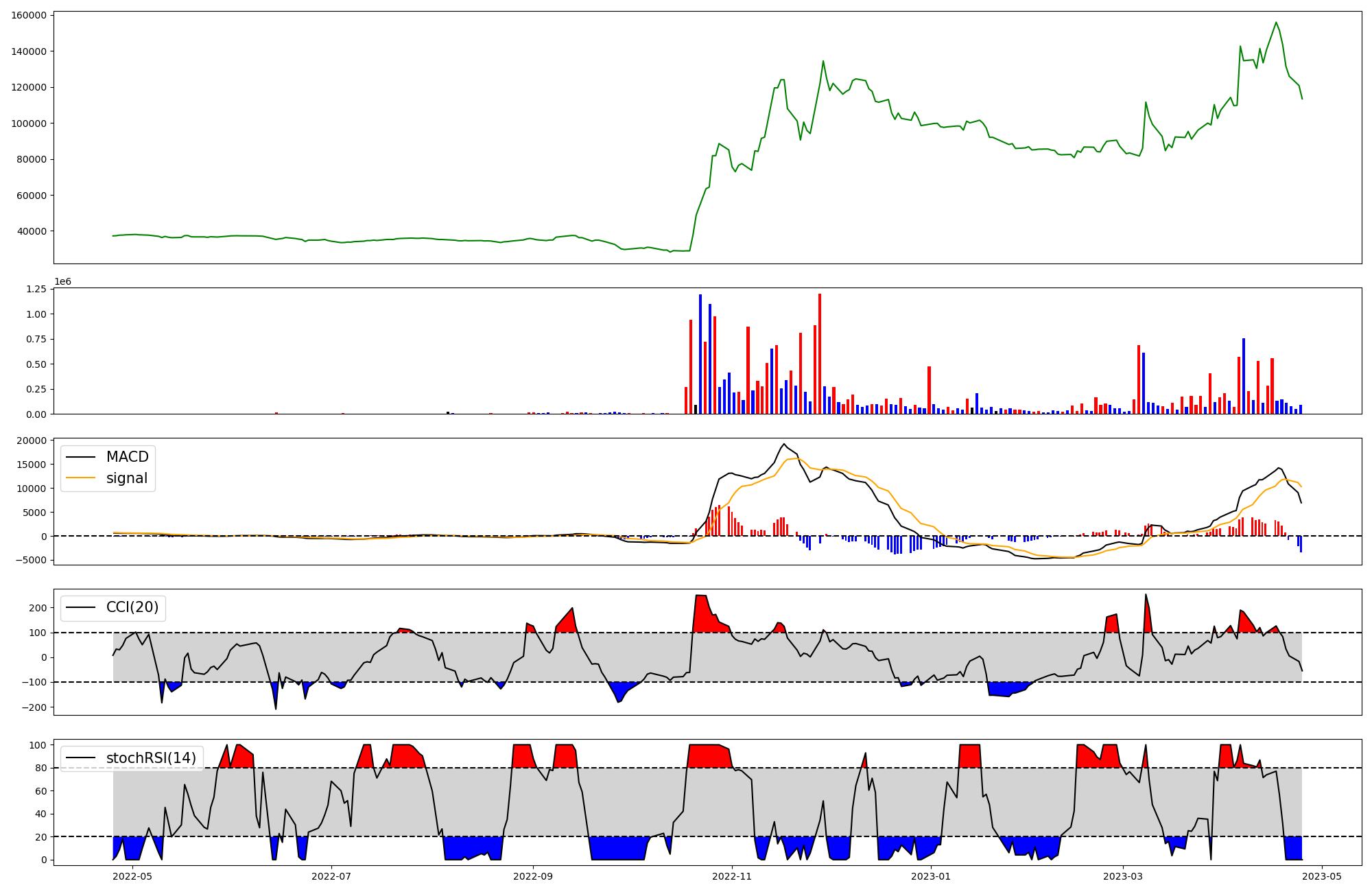Click the stochRSI(14) legend label

151,758
